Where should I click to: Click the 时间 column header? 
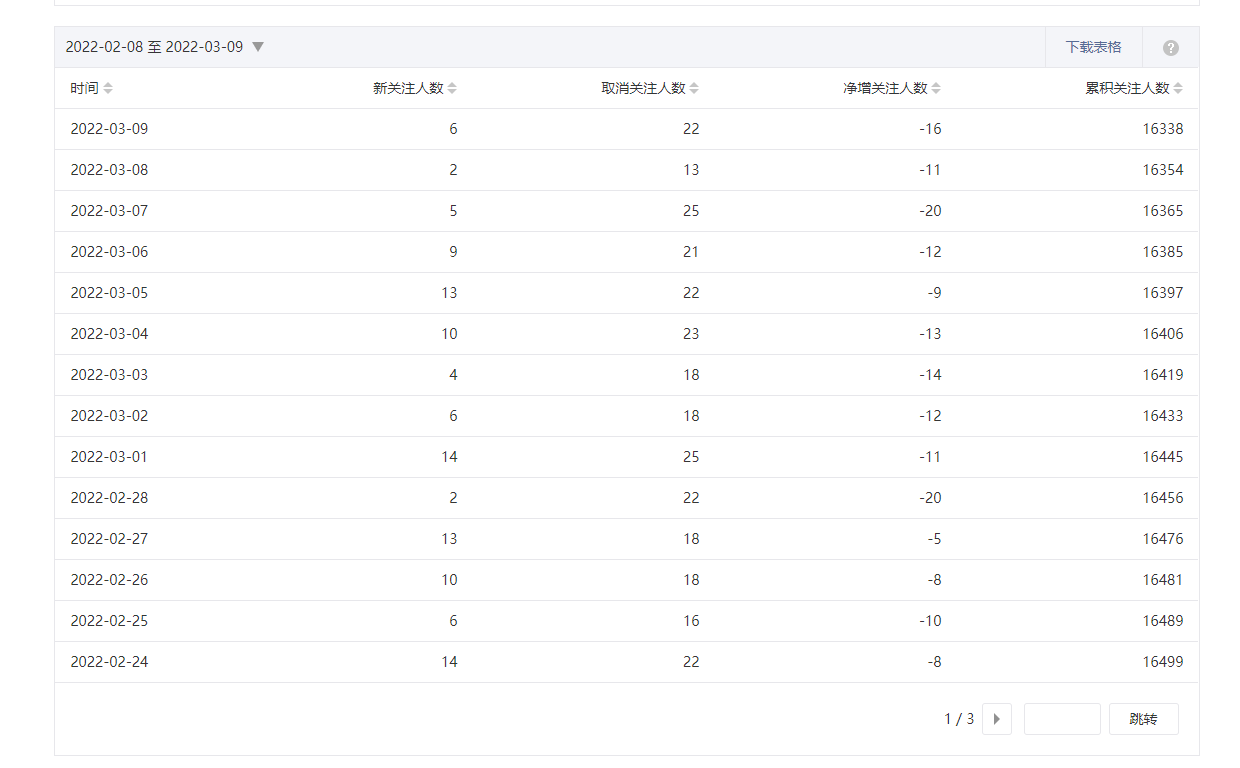click(x=84, y=88)
